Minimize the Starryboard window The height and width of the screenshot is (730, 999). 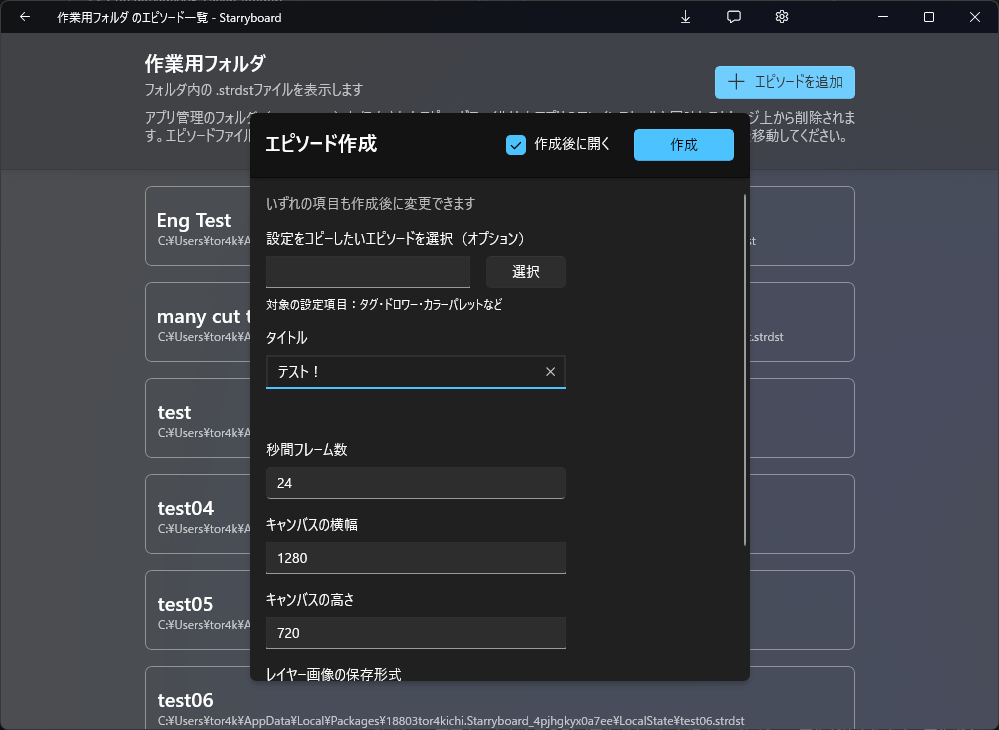pos(883,17)
